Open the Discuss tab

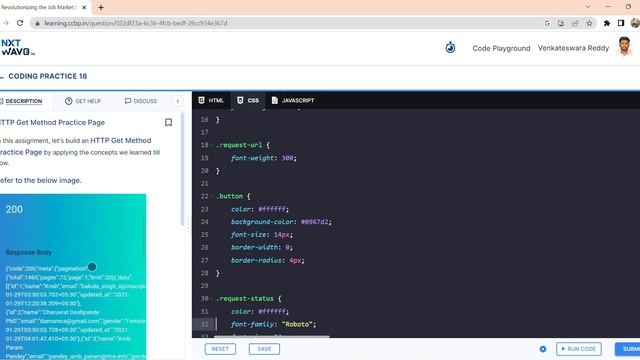click(x=141, y=101)
